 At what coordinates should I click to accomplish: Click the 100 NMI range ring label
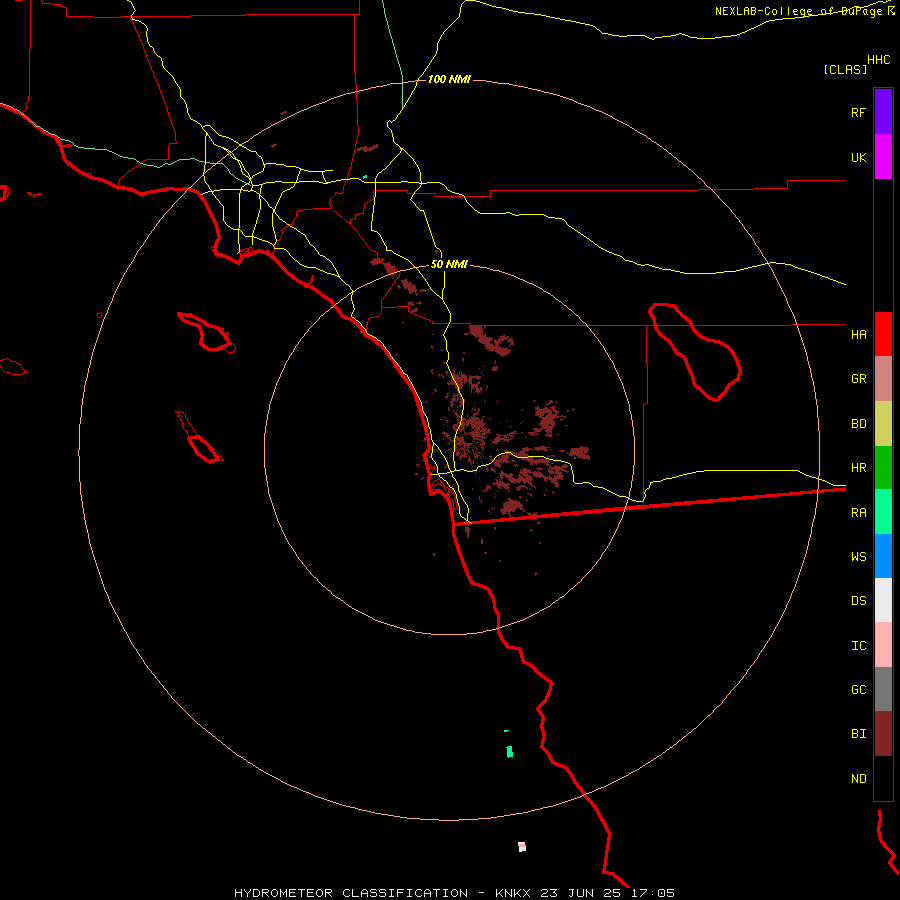click(x=449, y=79)
